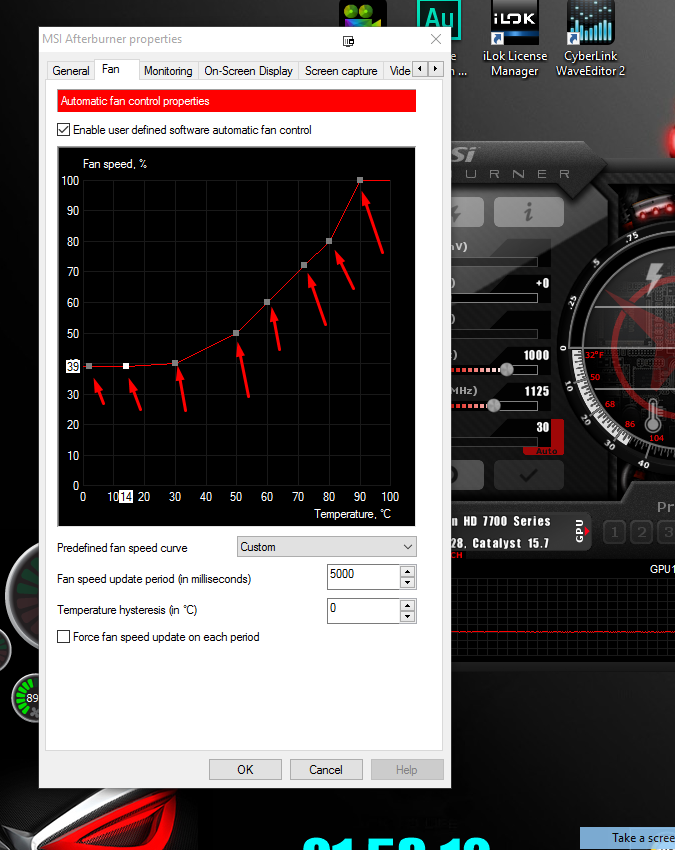The height and width of the screenshot is (850, 675).
Task: Click Afterburner's checkmark apply button
Action: point(529,475)
